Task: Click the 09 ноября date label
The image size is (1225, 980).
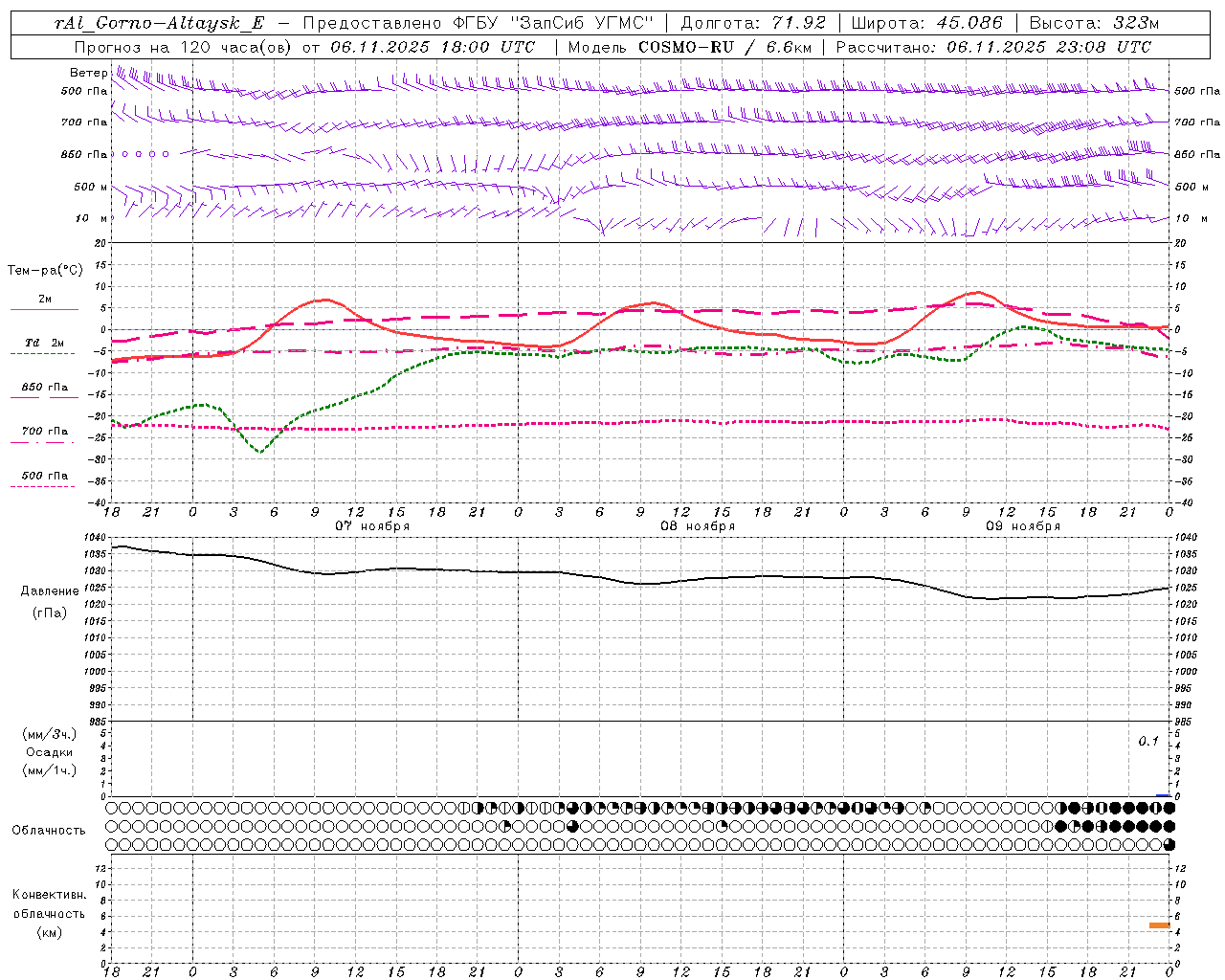Action: [x=1023, y=526]
